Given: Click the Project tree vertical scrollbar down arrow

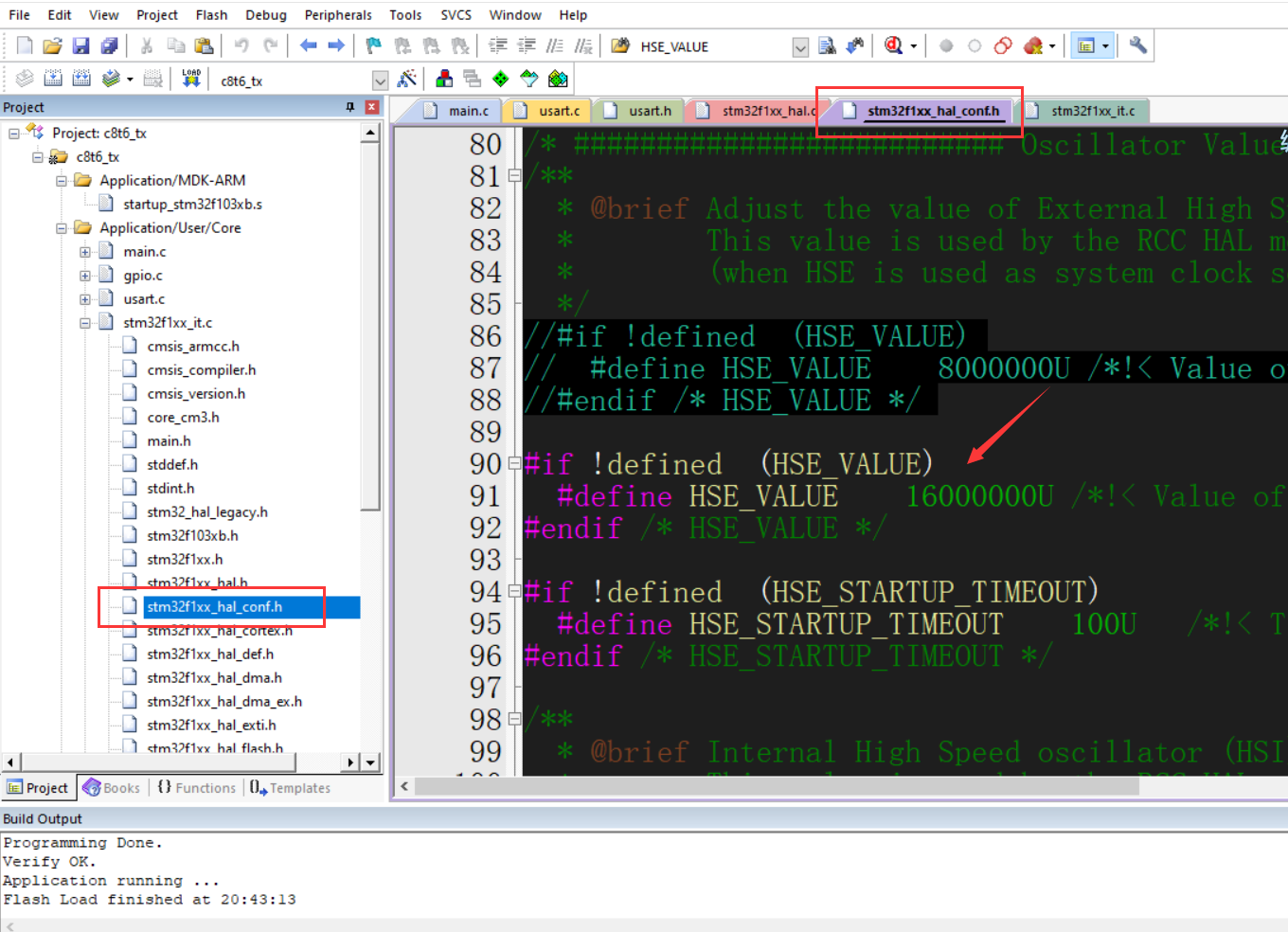Looking at the screenshot, I should (x=370, y=762).
